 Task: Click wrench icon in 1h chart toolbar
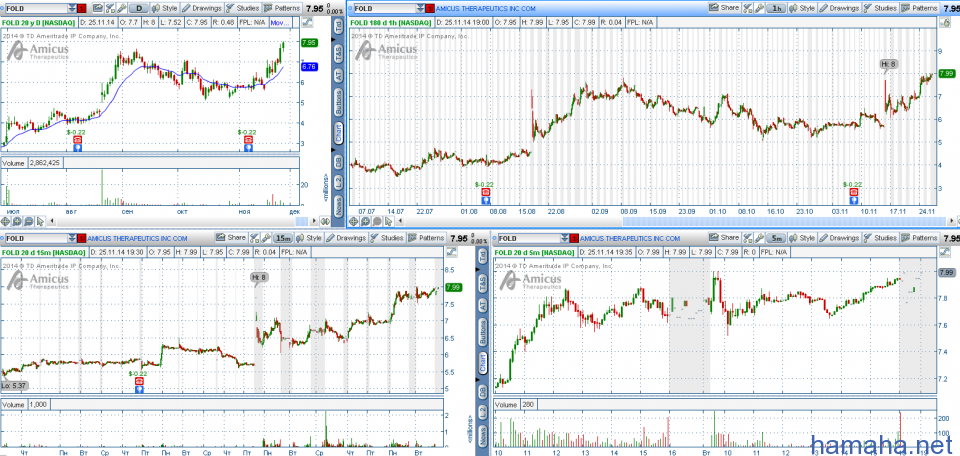tap(760, 8)
